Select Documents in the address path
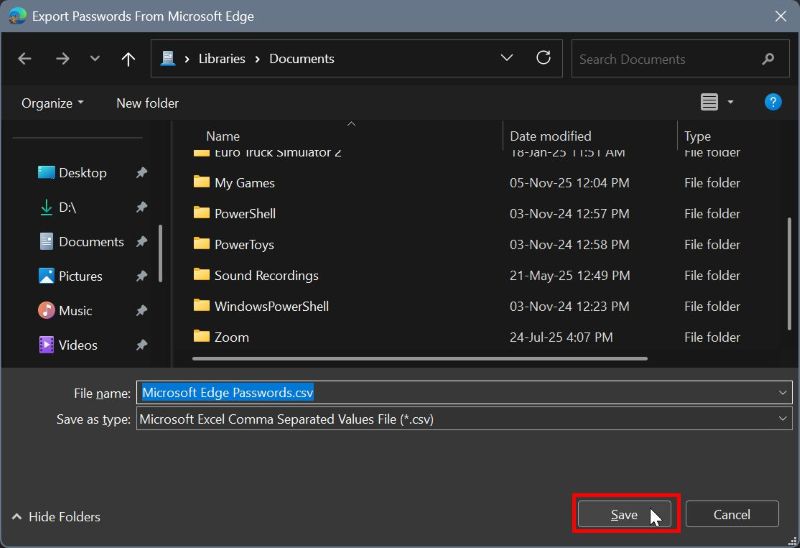 tap(302, 59)
